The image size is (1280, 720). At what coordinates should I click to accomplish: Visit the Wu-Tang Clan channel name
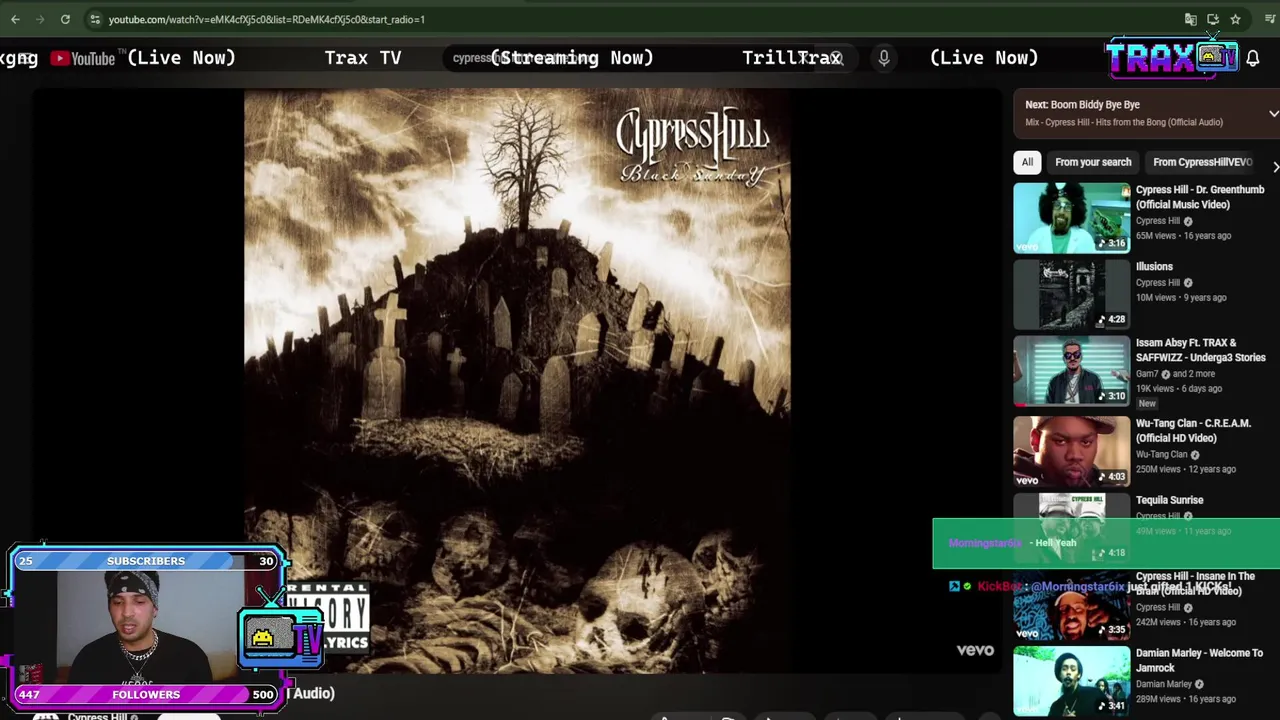click(1162, 454)
